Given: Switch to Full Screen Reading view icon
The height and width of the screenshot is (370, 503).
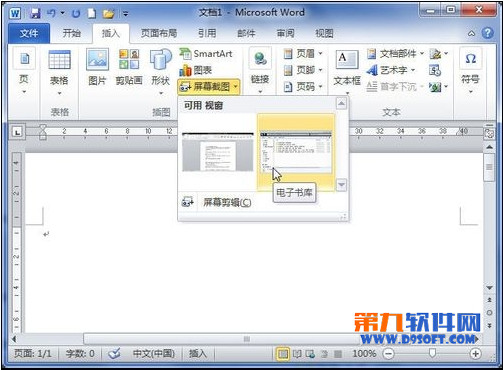Looking at the screenshot, I should [x=297, y=354].
